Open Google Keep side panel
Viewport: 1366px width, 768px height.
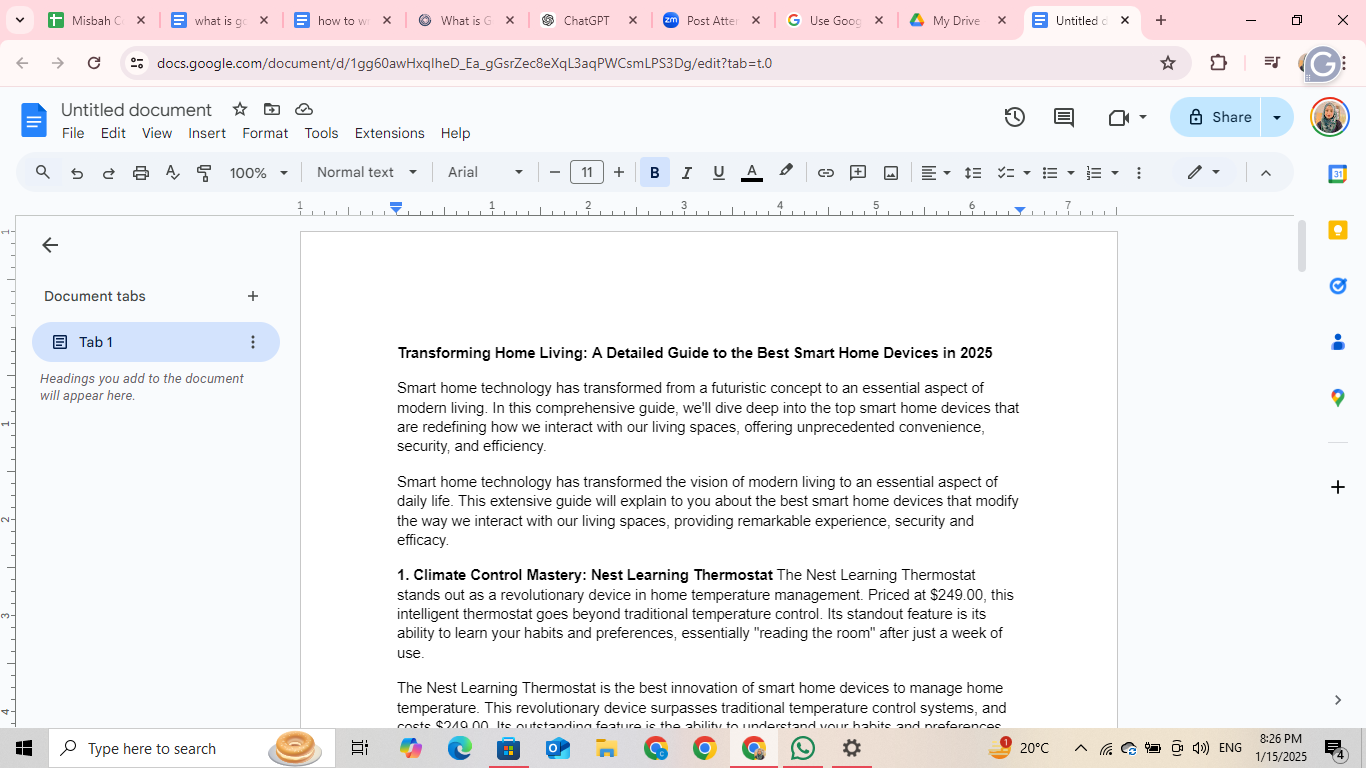coord(1338,230)
